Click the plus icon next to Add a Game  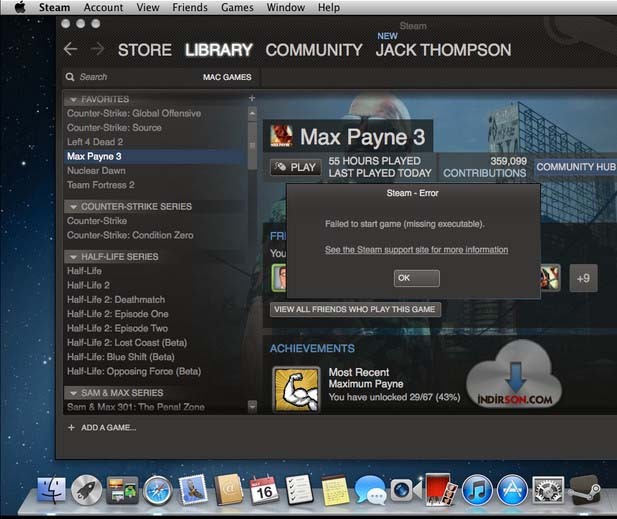click(71, 427)
